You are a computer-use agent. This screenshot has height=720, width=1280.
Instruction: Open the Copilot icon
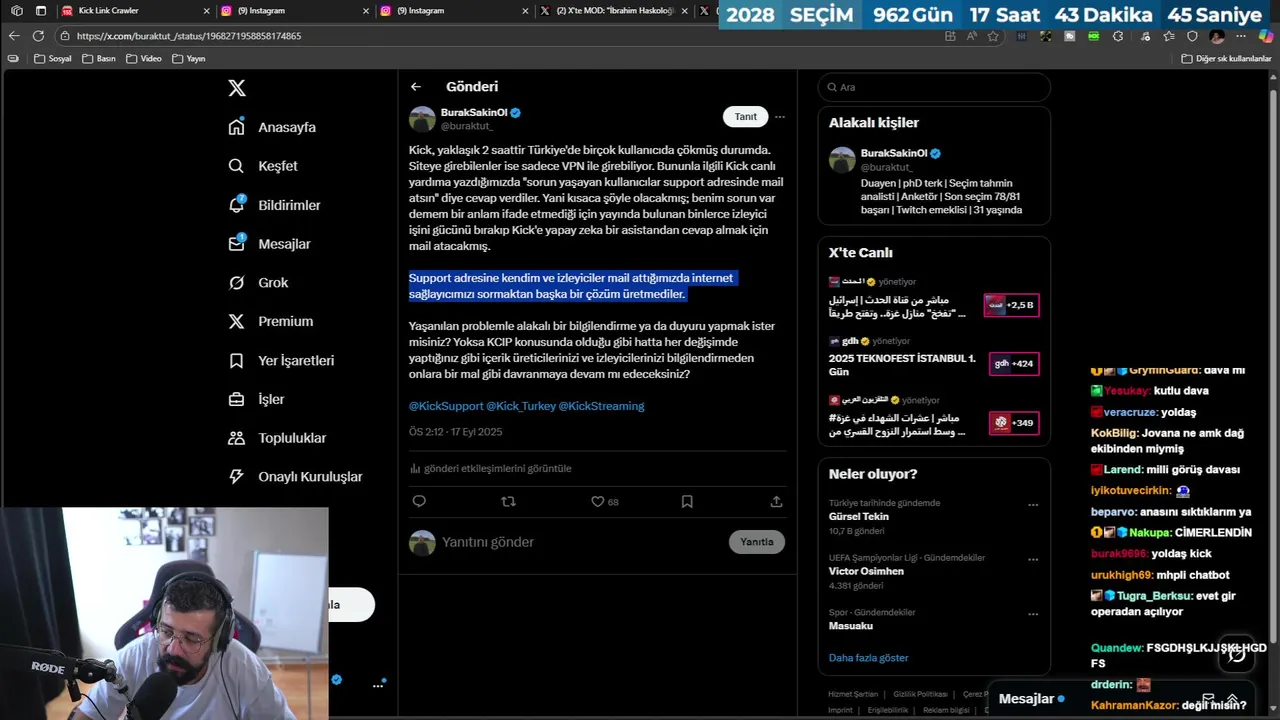pyautogui.click(x=1265, y=36)
